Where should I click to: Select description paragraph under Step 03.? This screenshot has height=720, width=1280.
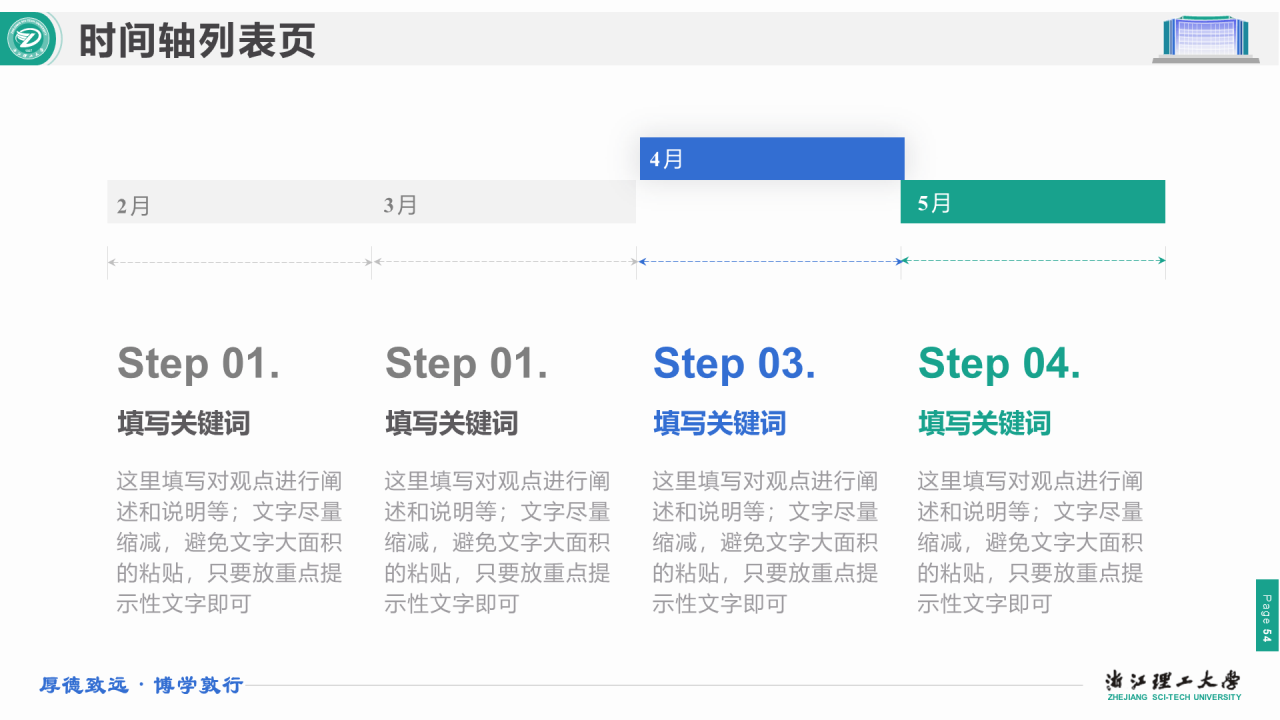766,542
